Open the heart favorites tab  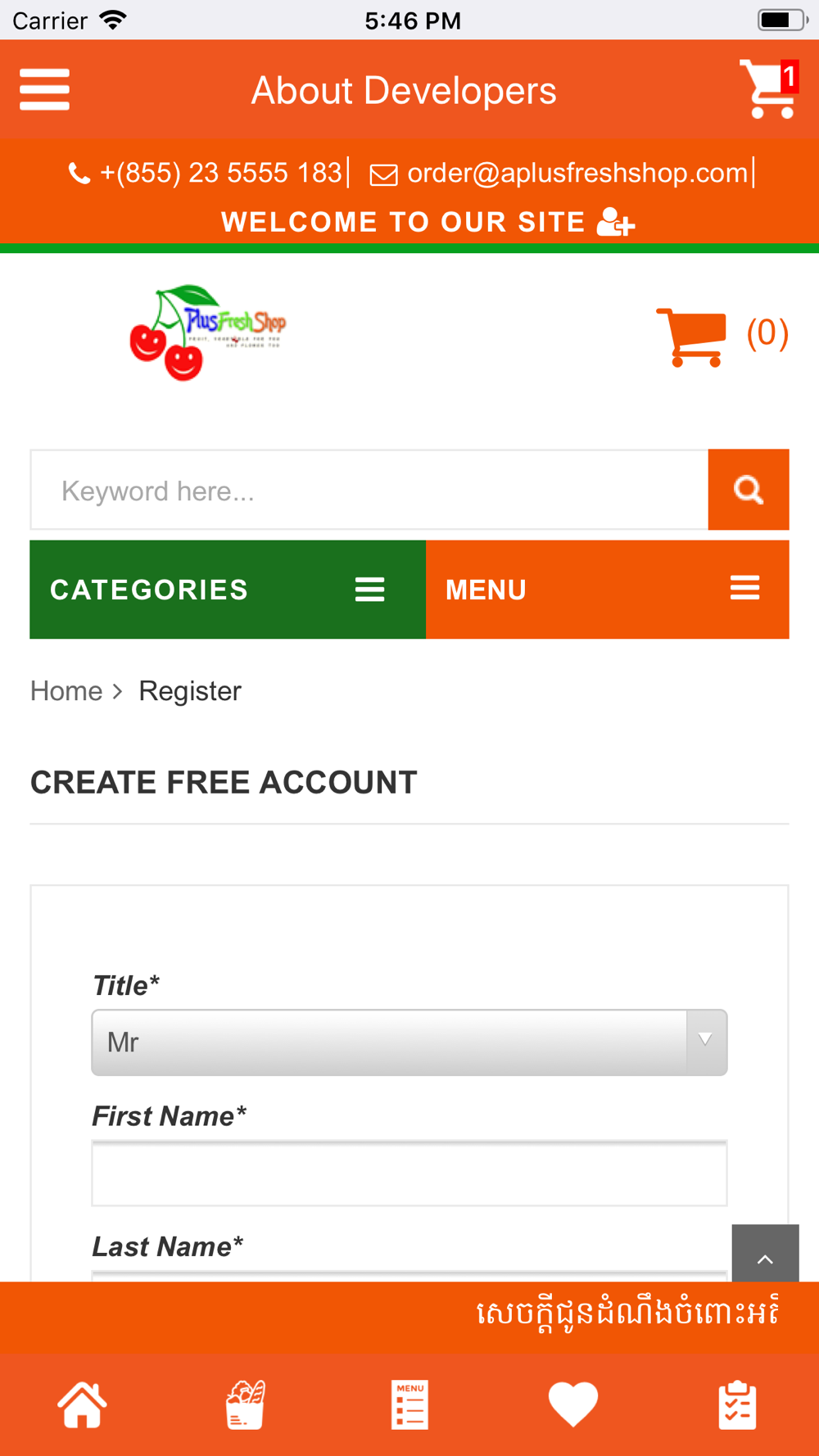pyautogui.click(x=573, y=1404)
